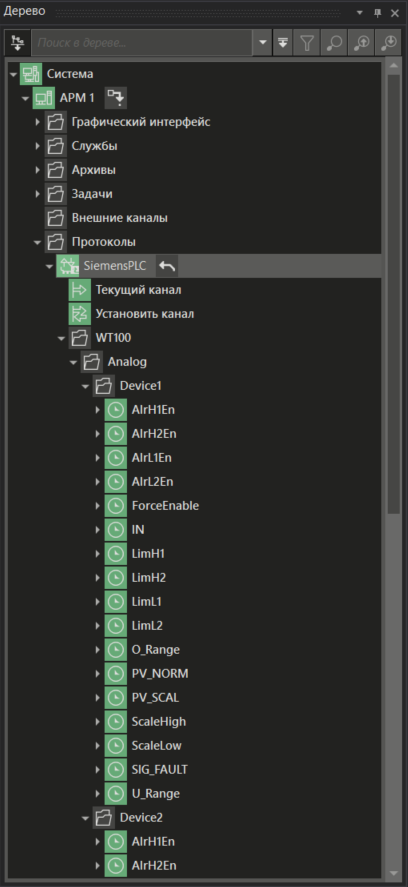This screenshot has width=408, height=887.
Task: Expand the ScaleHigh tag
Action: (97, 721)
